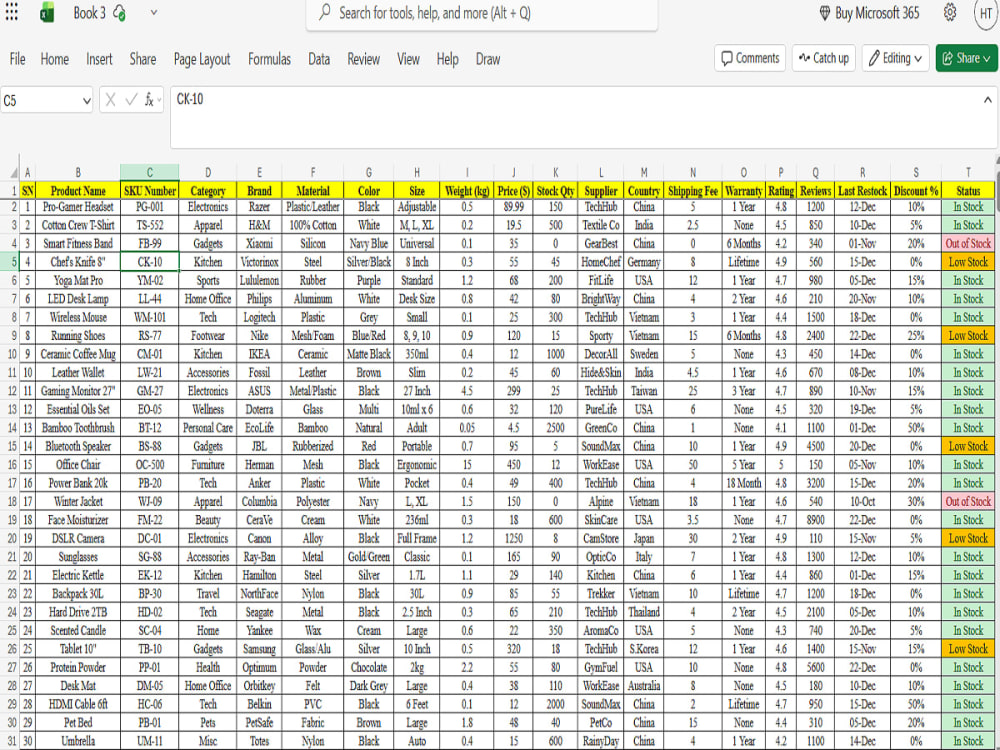The height and width of the screenshot is (750, 1000).
Task: Open the Home tab
Action: pyautogui.click(x=55, y=59)
